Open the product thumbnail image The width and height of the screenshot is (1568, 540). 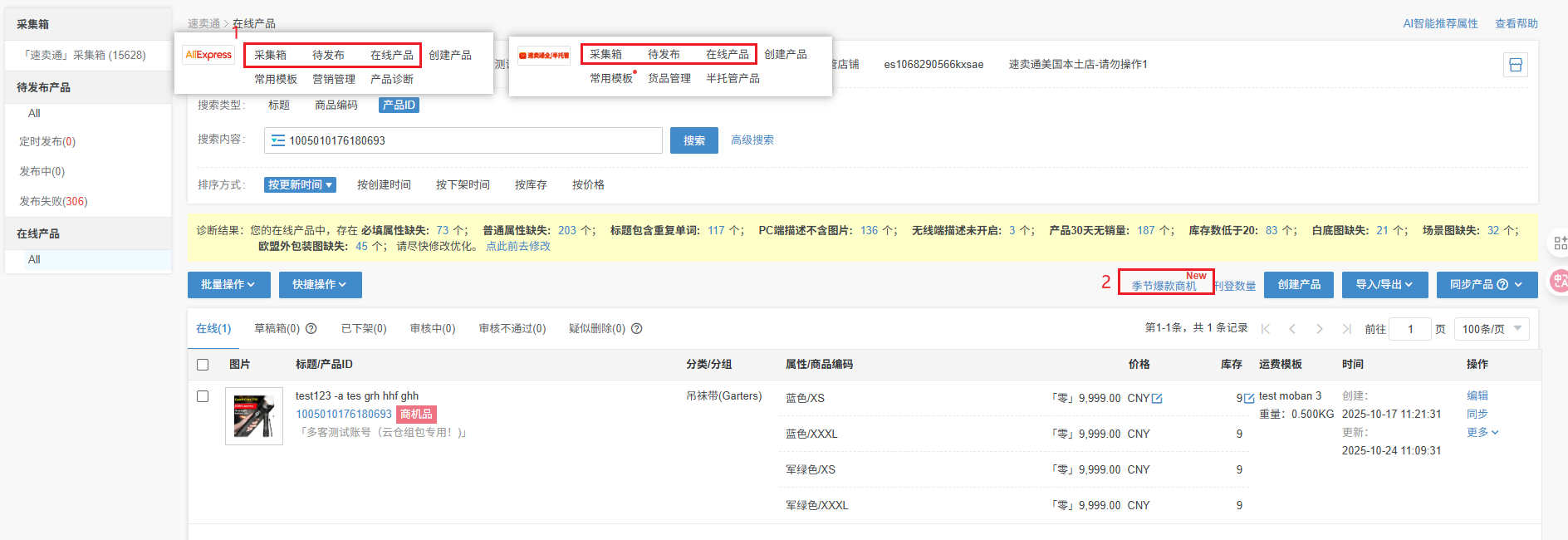pos(254,416)
